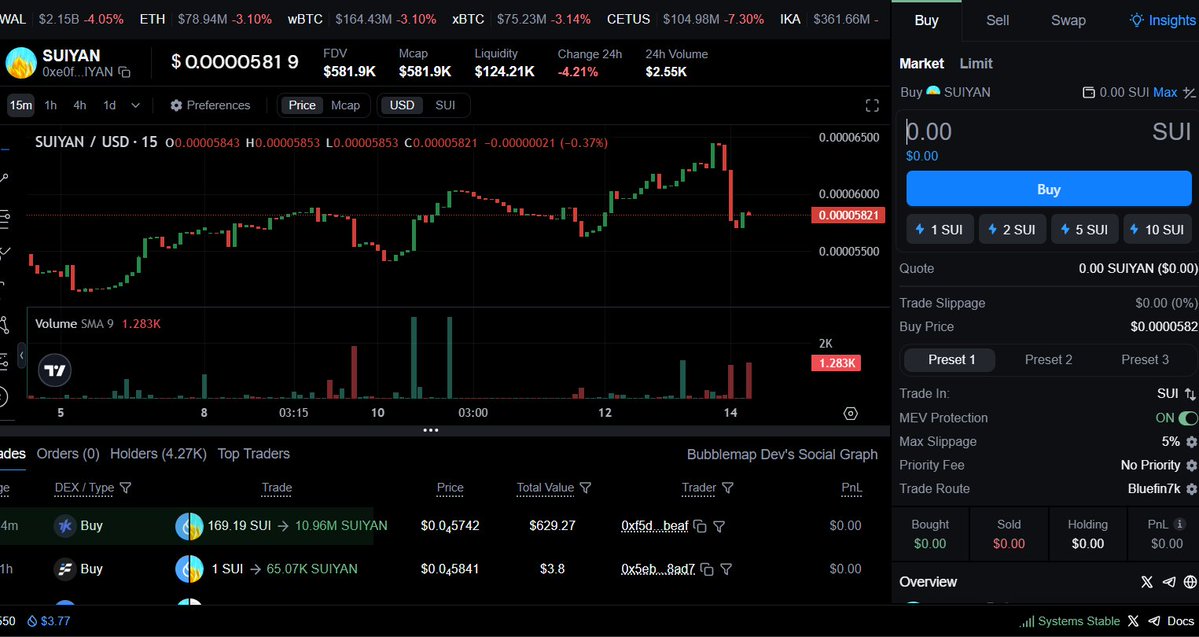This screenshot has width=1199, height=637.
Task: Open the Top Traders tab
Action: pyautogui.click(x=254, y=454)
